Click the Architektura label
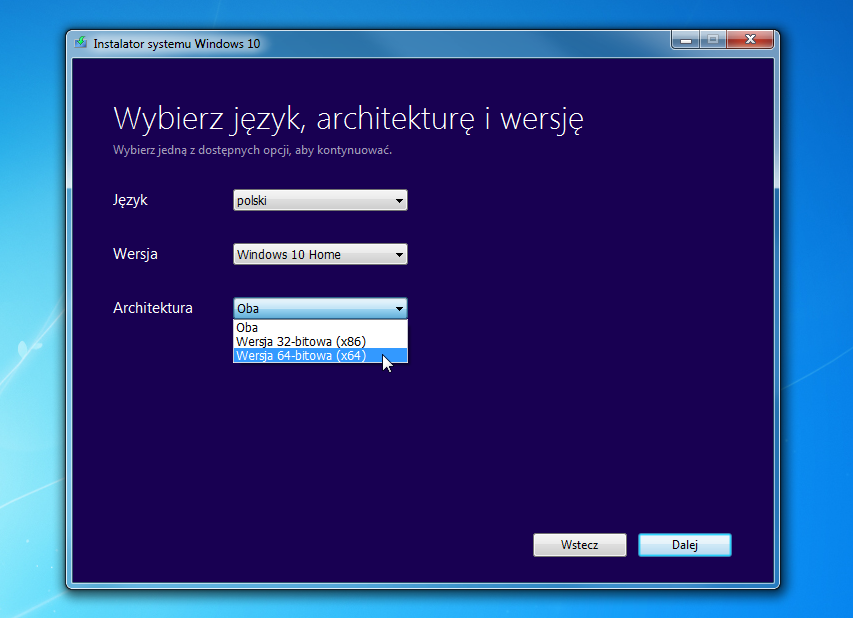853x618 pixels. point(153,308)
